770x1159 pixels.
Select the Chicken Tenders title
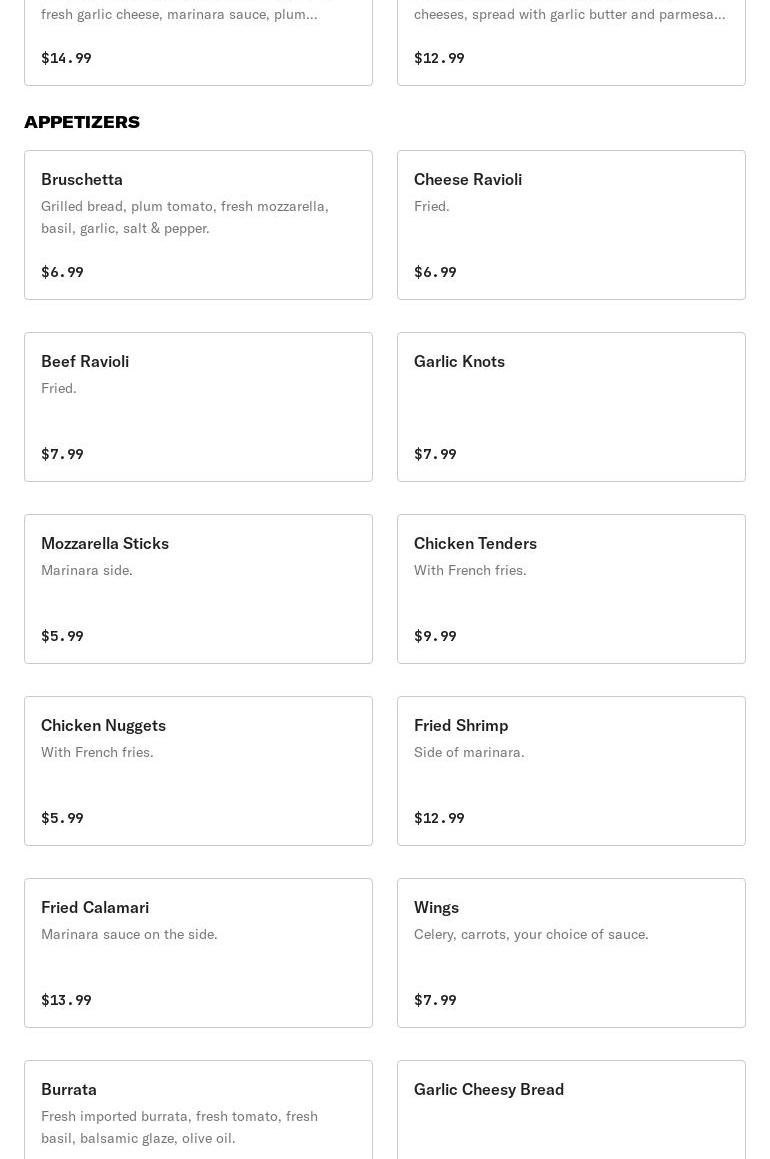[475, 543]
